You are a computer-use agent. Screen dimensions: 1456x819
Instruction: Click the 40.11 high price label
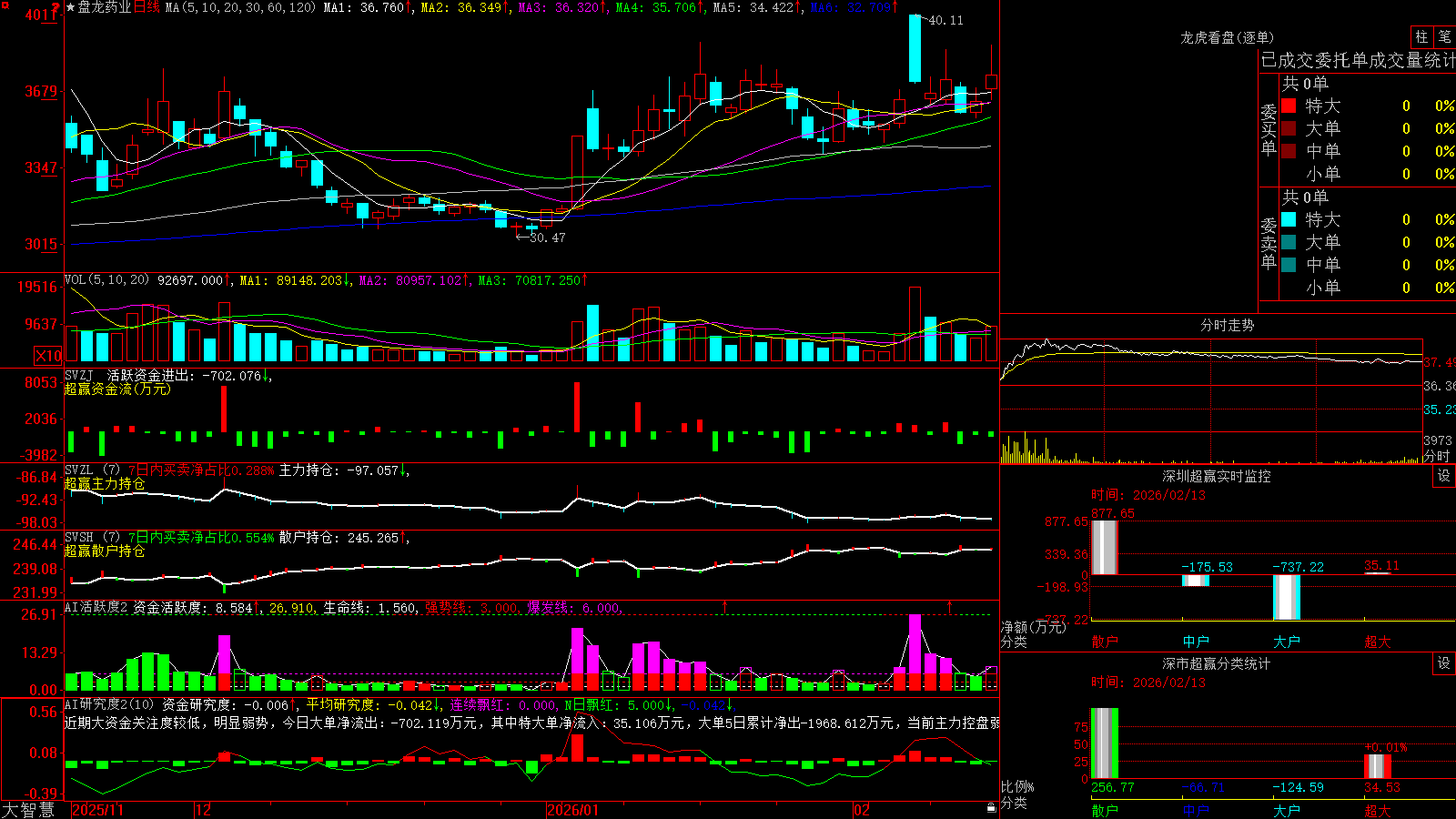point(945,20)
